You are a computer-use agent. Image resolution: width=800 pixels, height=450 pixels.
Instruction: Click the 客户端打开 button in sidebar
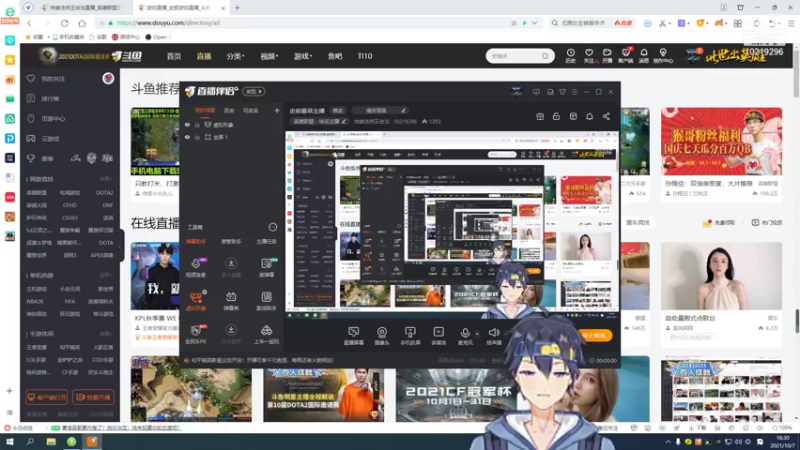click(46, 397)
